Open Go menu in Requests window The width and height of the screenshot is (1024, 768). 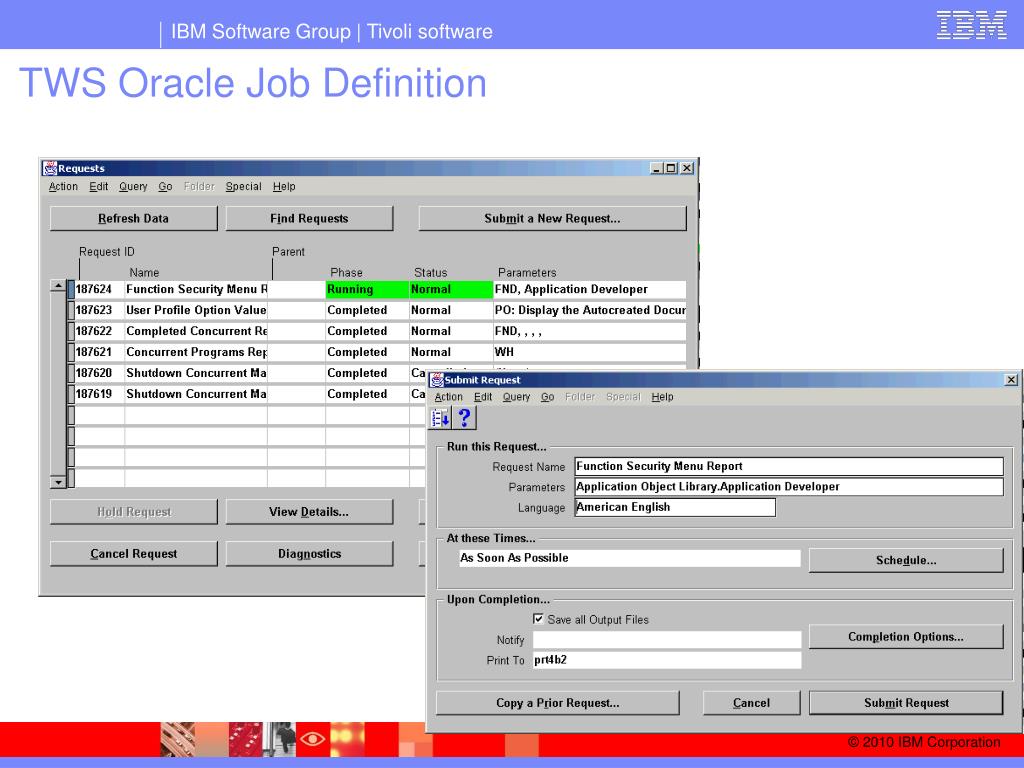(x=165, y=187)
